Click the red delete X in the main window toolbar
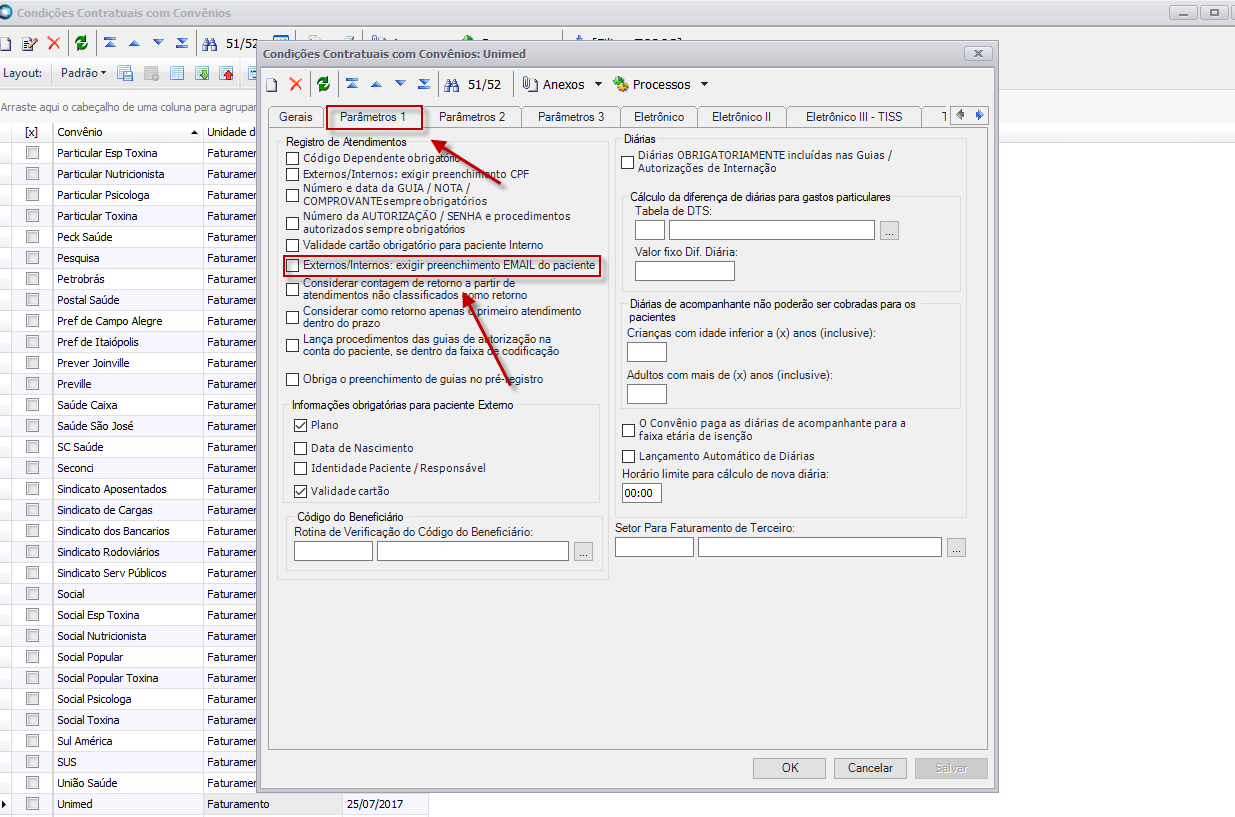The height and width of the screenshot is (817, 1235). [x=54, y=44]
